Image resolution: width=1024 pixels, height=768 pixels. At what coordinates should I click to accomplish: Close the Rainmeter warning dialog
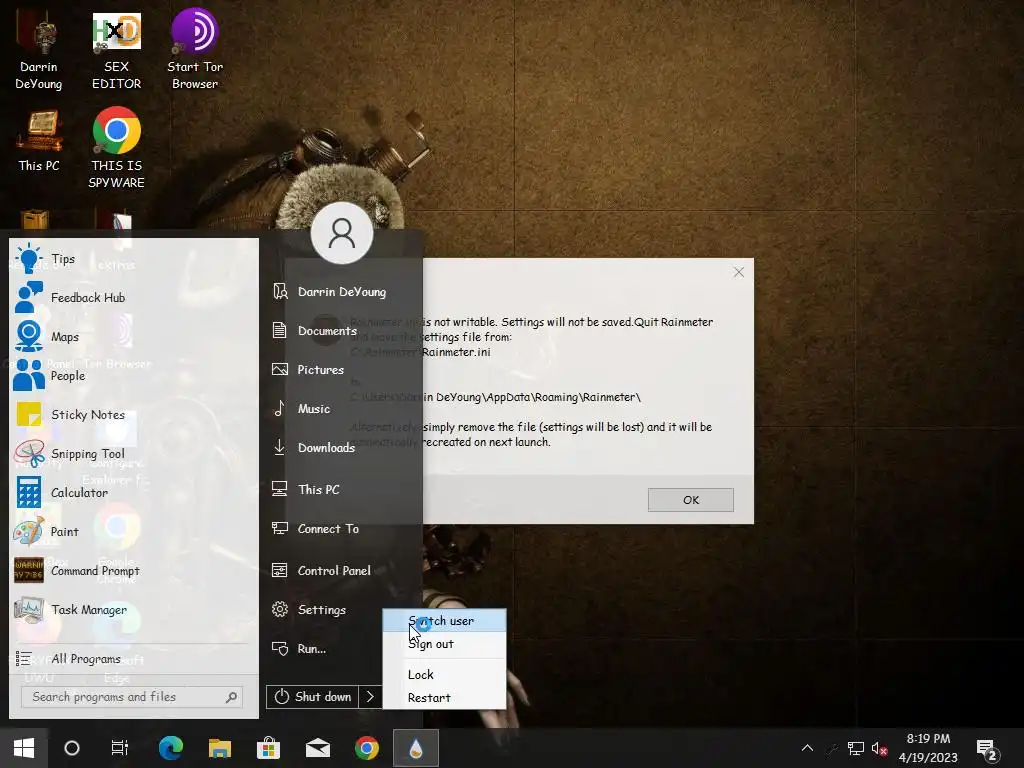coord(739,272)
